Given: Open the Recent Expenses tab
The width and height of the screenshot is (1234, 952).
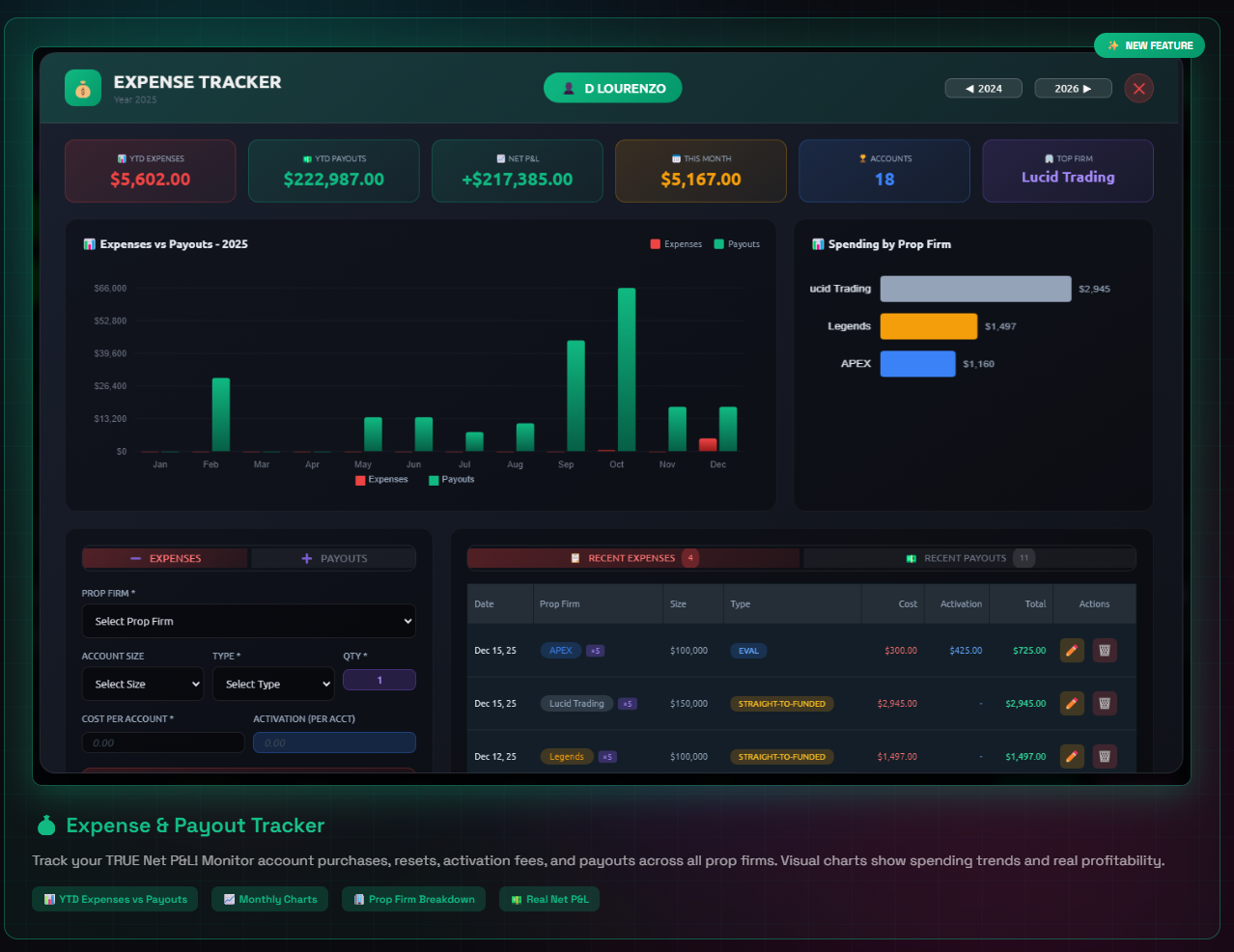Looking at the screenshot, I should click(x=633, y=558).
